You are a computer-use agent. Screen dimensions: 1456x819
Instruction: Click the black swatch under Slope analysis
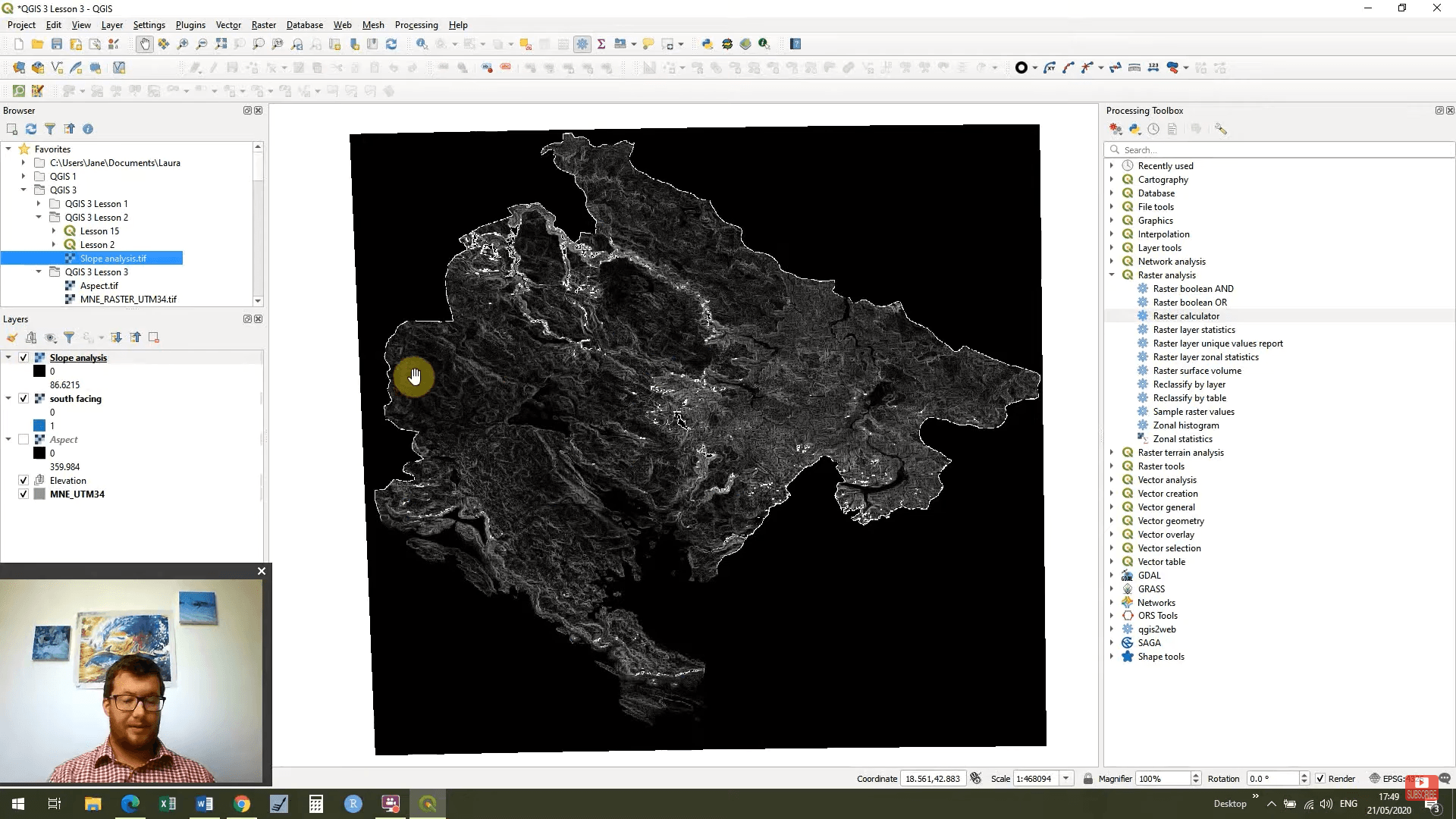39,372
